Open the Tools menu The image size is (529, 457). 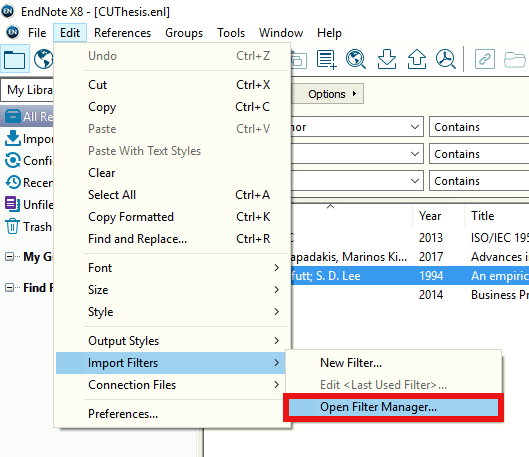coord(231,33)
